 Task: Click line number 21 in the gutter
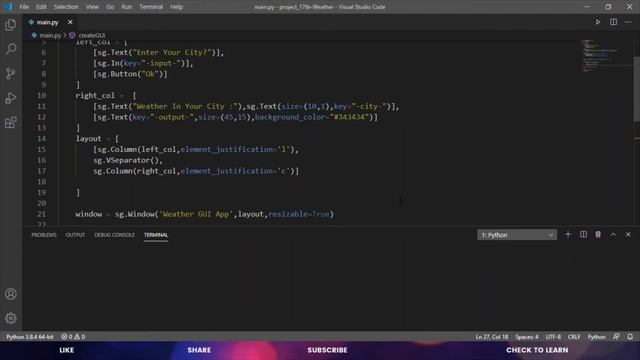[x=42, y=214]
